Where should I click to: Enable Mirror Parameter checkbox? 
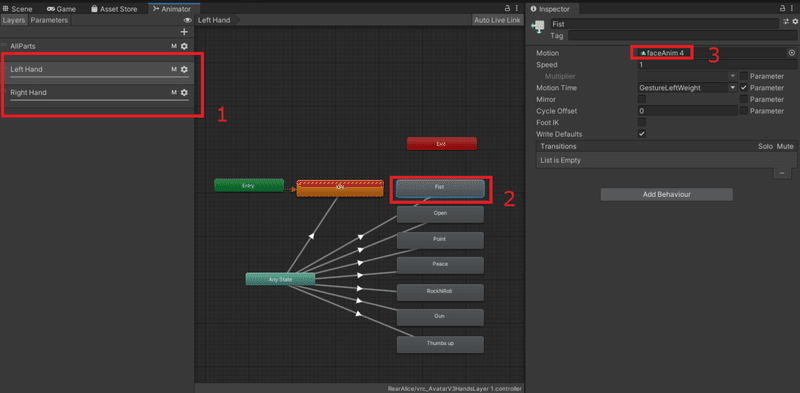744,99
